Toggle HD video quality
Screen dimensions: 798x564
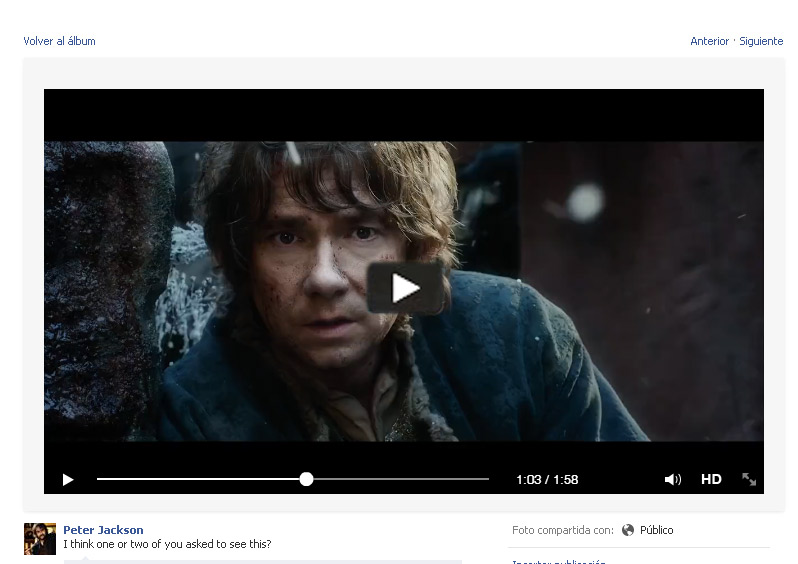[711, 479]
